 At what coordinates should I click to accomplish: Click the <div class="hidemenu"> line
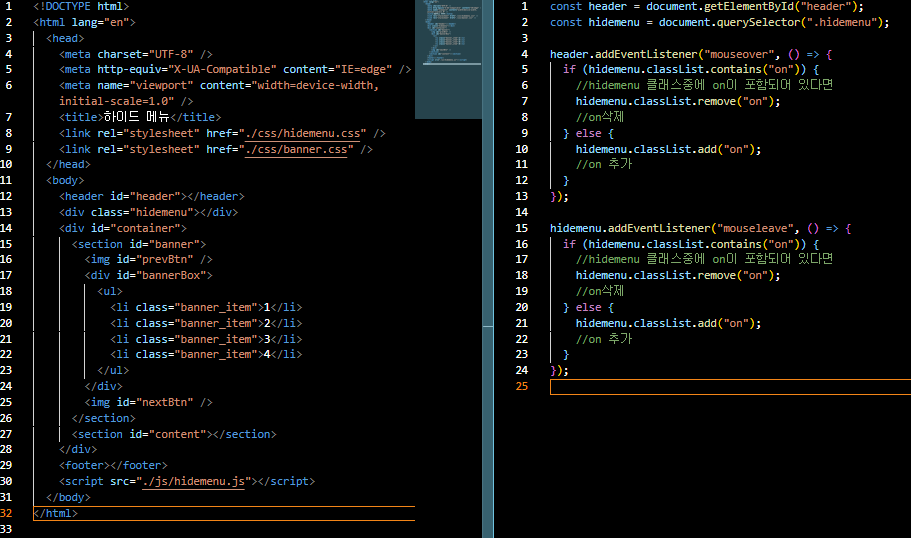point(148,212)
